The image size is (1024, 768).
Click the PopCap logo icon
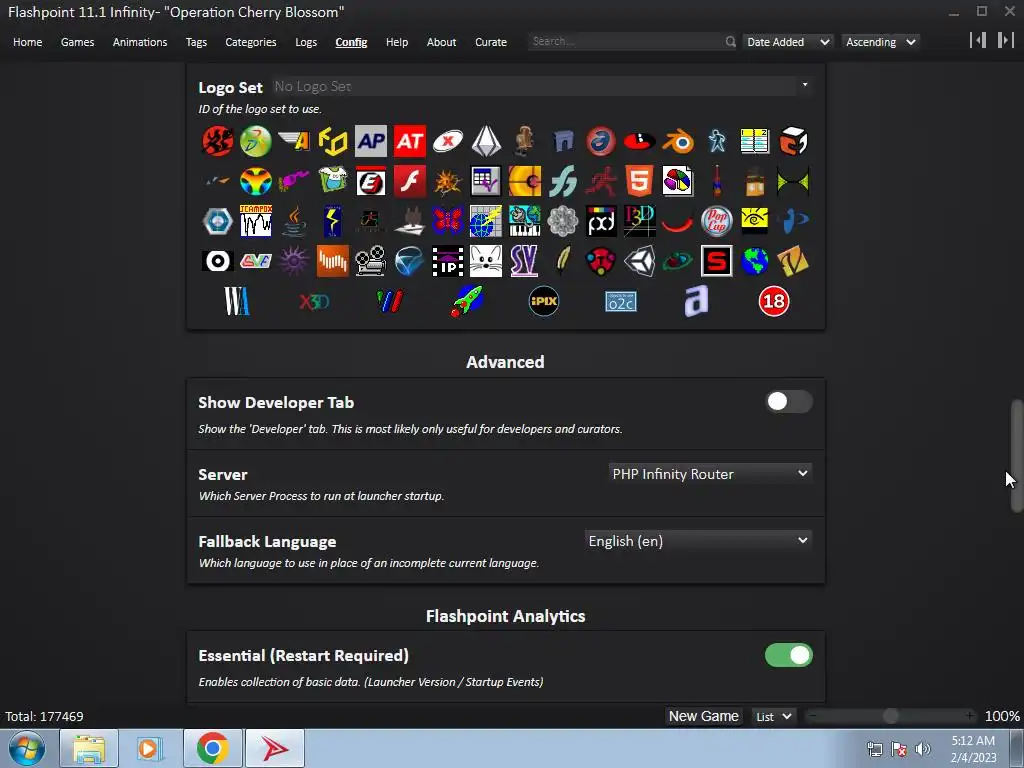click(716, 221)
